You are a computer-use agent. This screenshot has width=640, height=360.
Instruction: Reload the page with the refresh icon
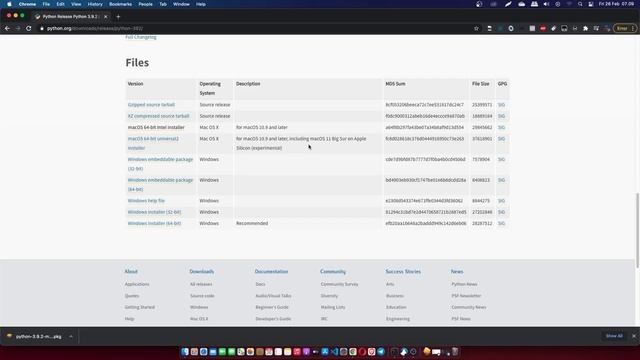point(29,29)
